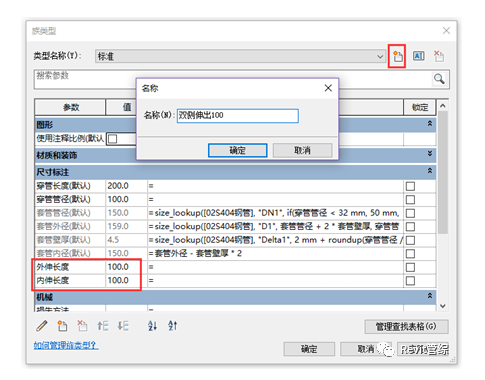Click size_lookup formula containing "D1"
The width and height of the screenshot is (485, 380).
[275, 227]
